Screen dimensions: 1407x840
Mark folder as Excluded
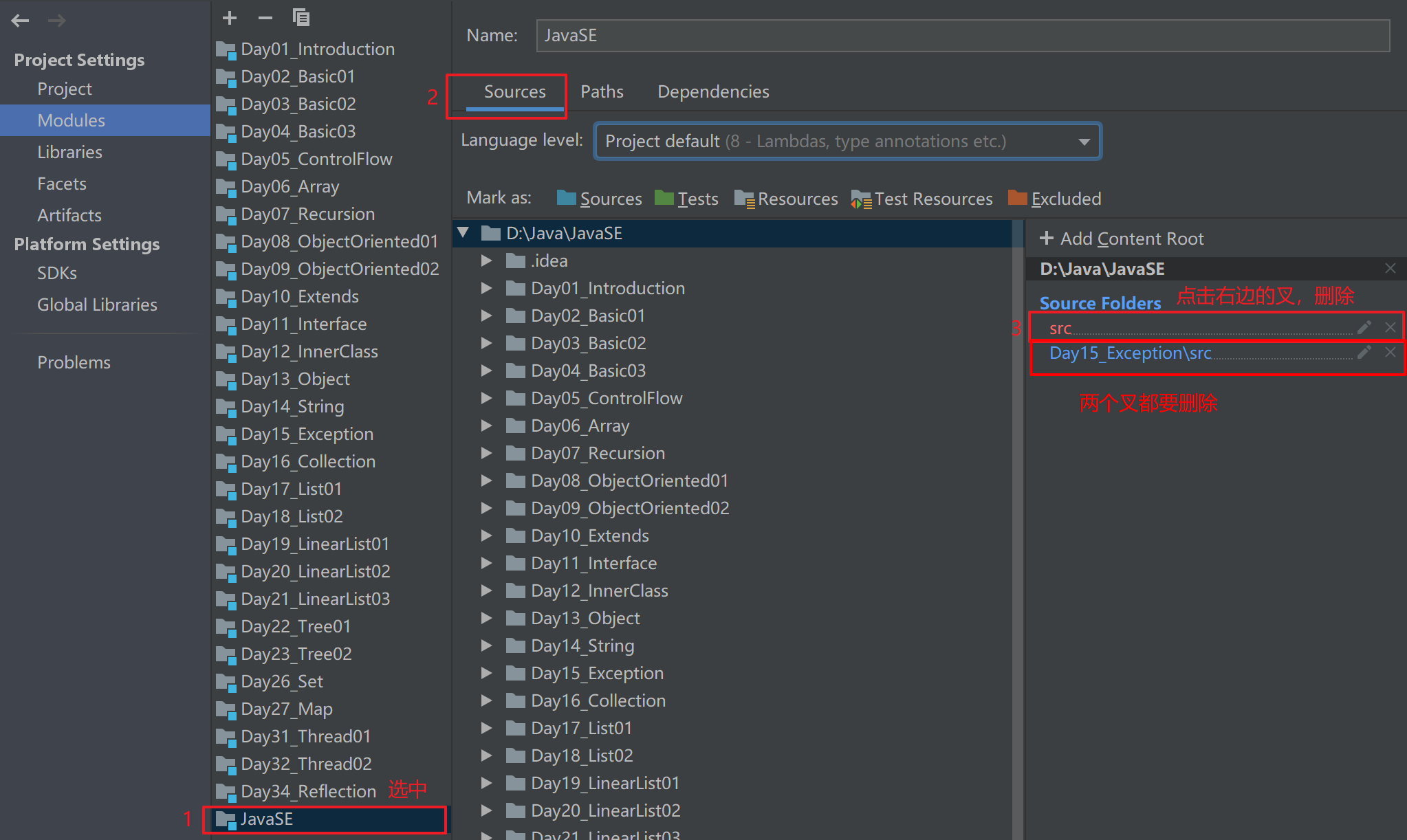[1054, 199]
